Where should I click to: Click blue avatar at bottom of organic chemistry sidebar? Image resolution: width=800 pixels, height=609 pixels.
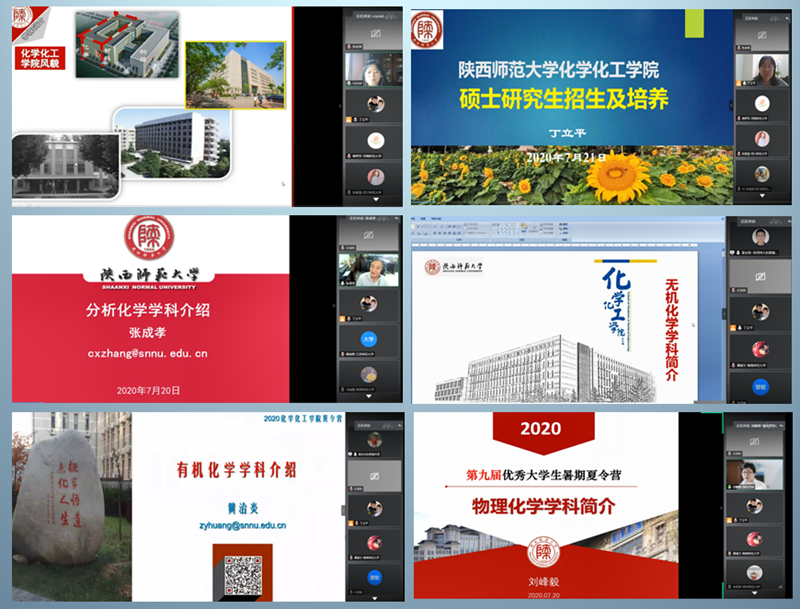pos(374,577)
